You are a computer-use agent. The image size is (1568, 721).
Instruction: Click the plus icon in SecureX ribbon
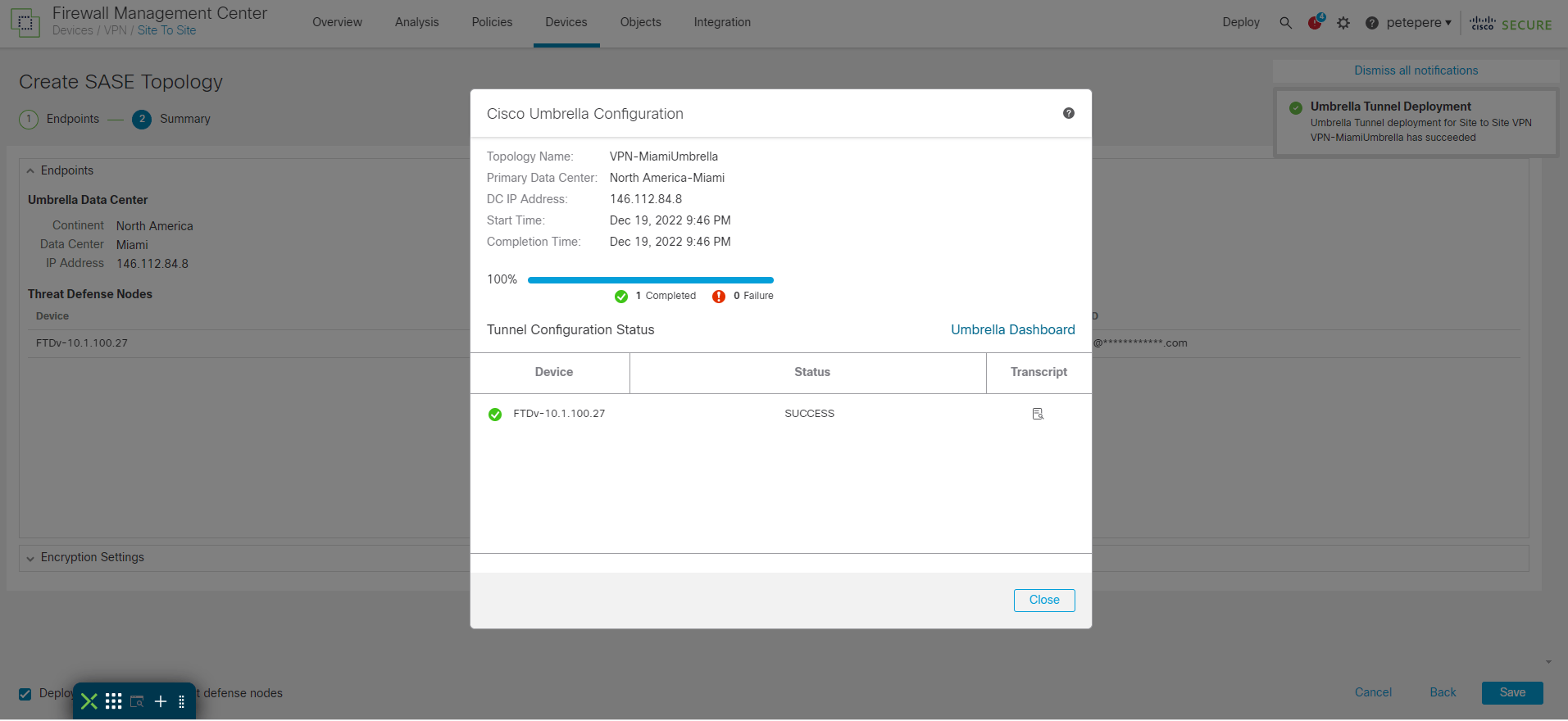tap(161, 701)
